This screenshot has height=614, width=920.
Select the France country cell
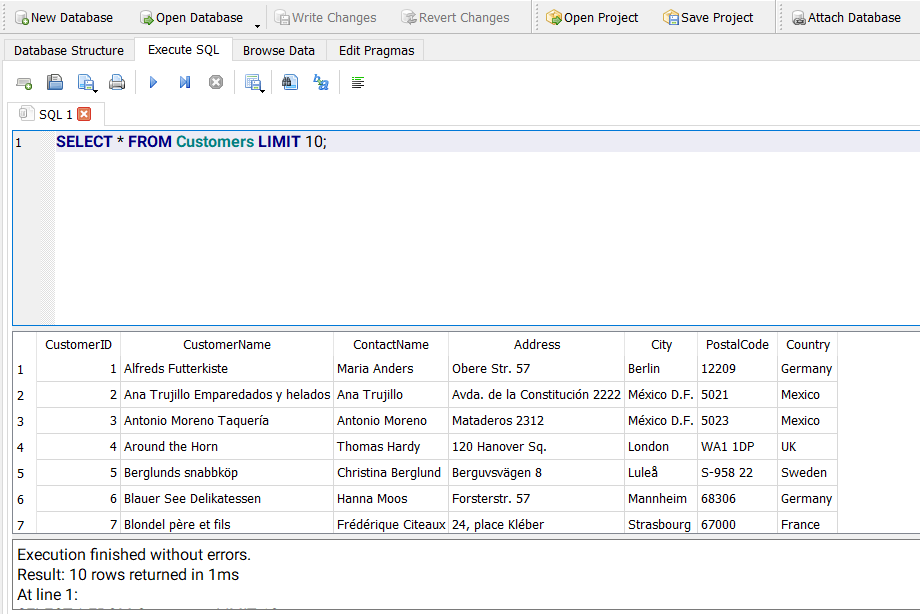tap(808, 524)
